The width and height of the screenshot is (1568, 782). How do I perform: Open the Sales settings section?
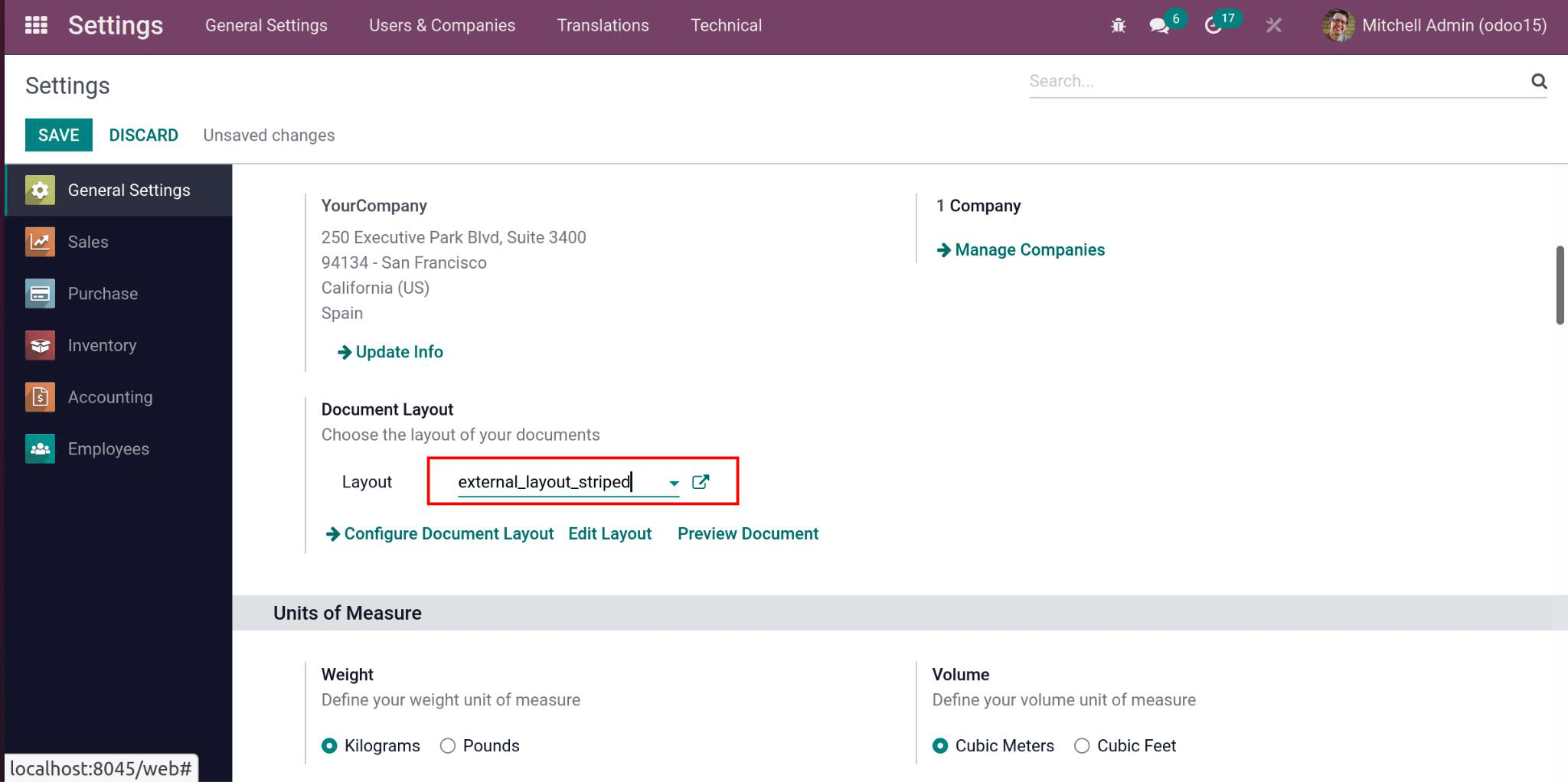pyautogui.click(x=88, y=243)
